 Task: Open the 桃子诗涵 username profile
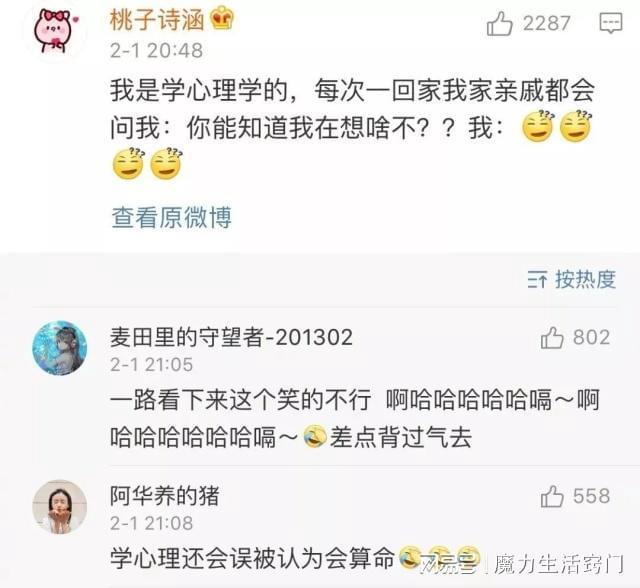click(x=157, y=20)
